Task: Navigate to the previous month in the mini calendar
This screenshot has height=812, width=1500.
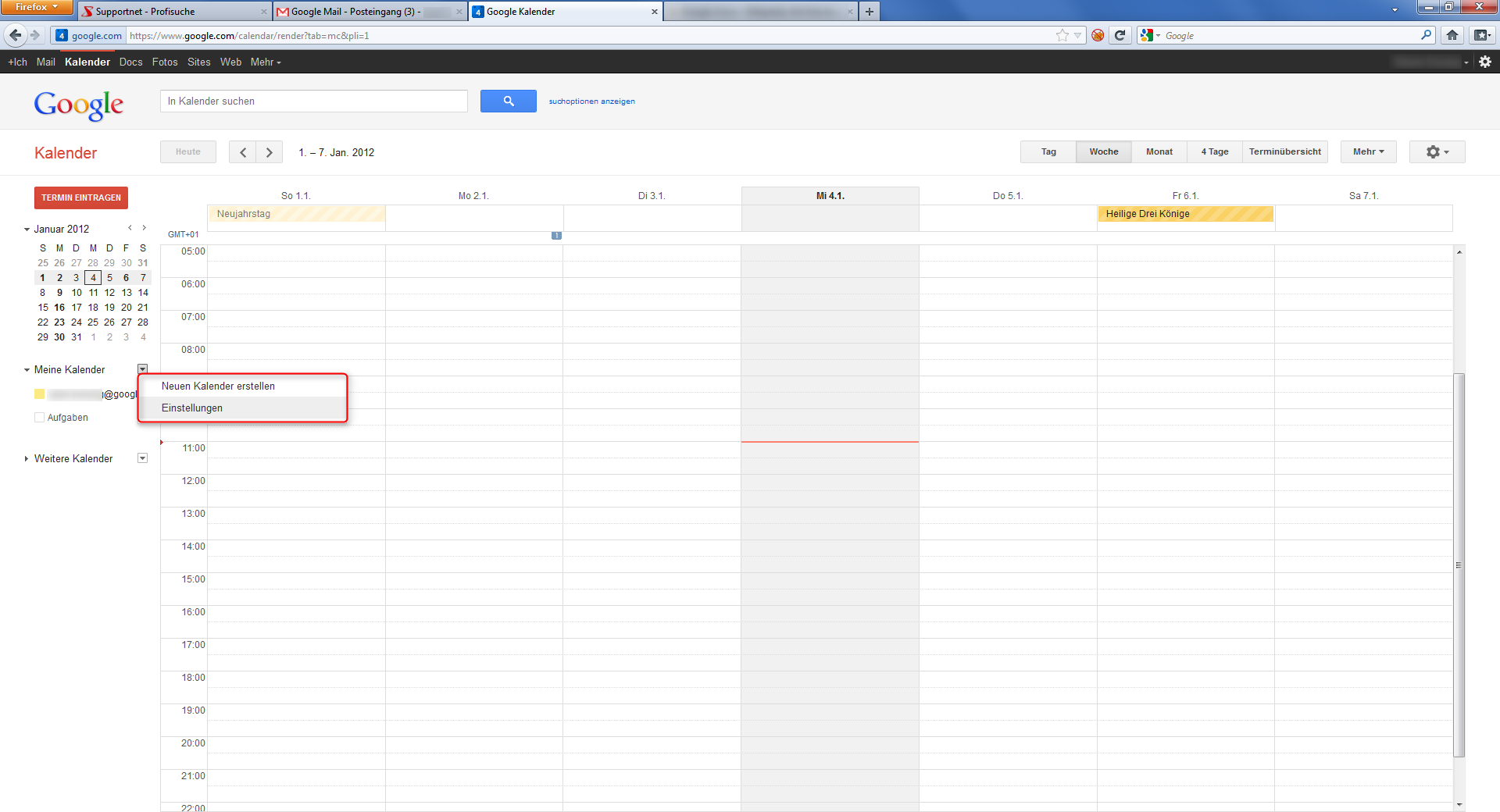Action: click(x=130, y=227)
